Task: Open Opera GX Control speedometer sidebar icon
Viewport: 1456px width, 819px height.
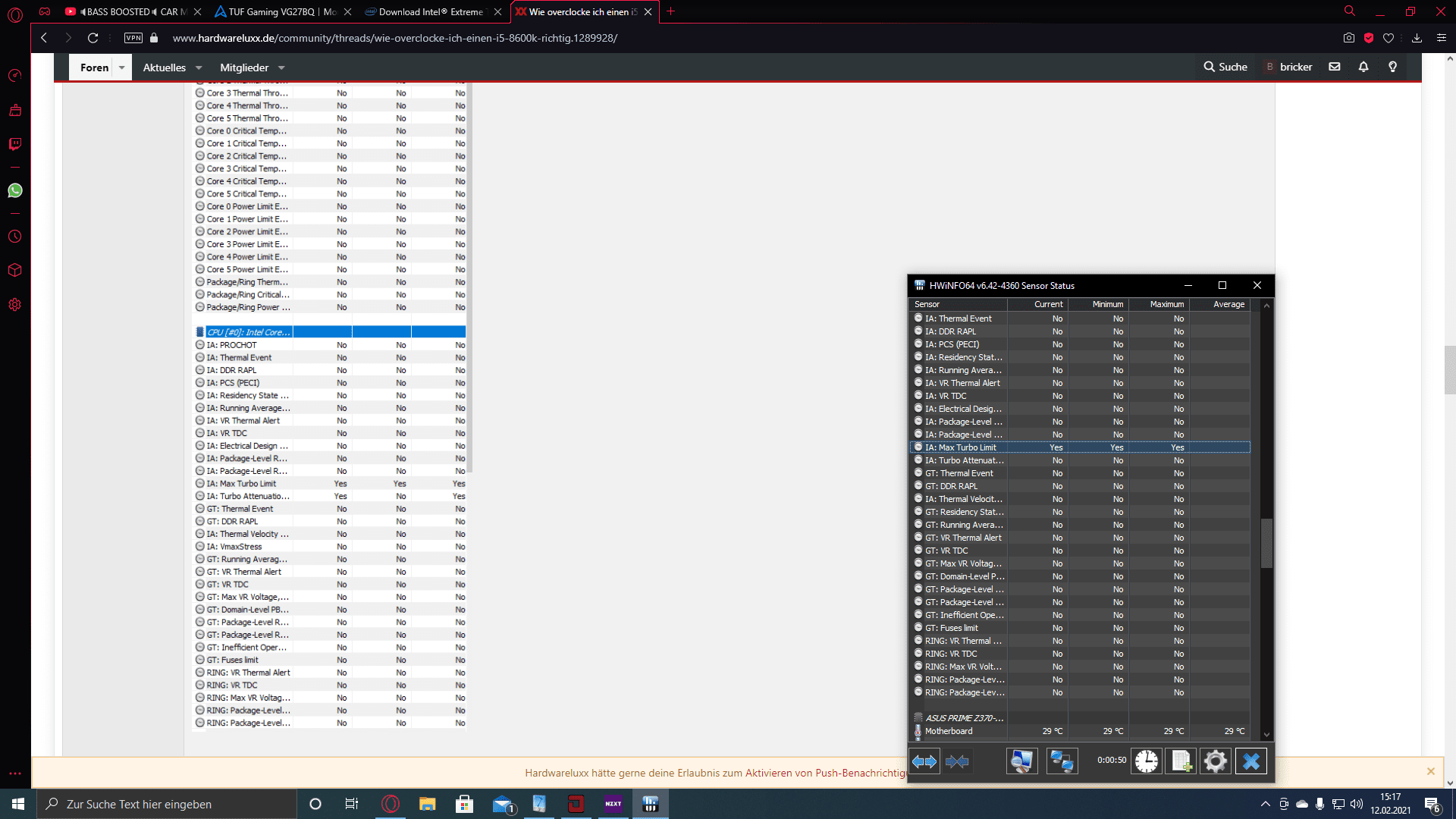Action: tap(15, 76)
